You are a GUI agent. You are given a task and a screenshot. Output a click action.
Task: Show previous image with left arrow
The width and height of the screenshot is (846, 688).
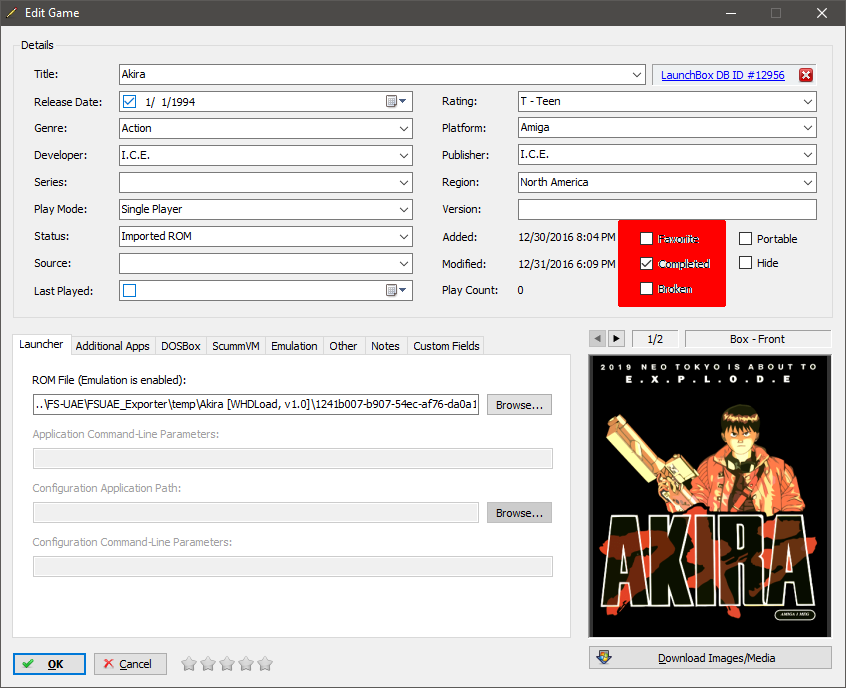pos(597,339)
